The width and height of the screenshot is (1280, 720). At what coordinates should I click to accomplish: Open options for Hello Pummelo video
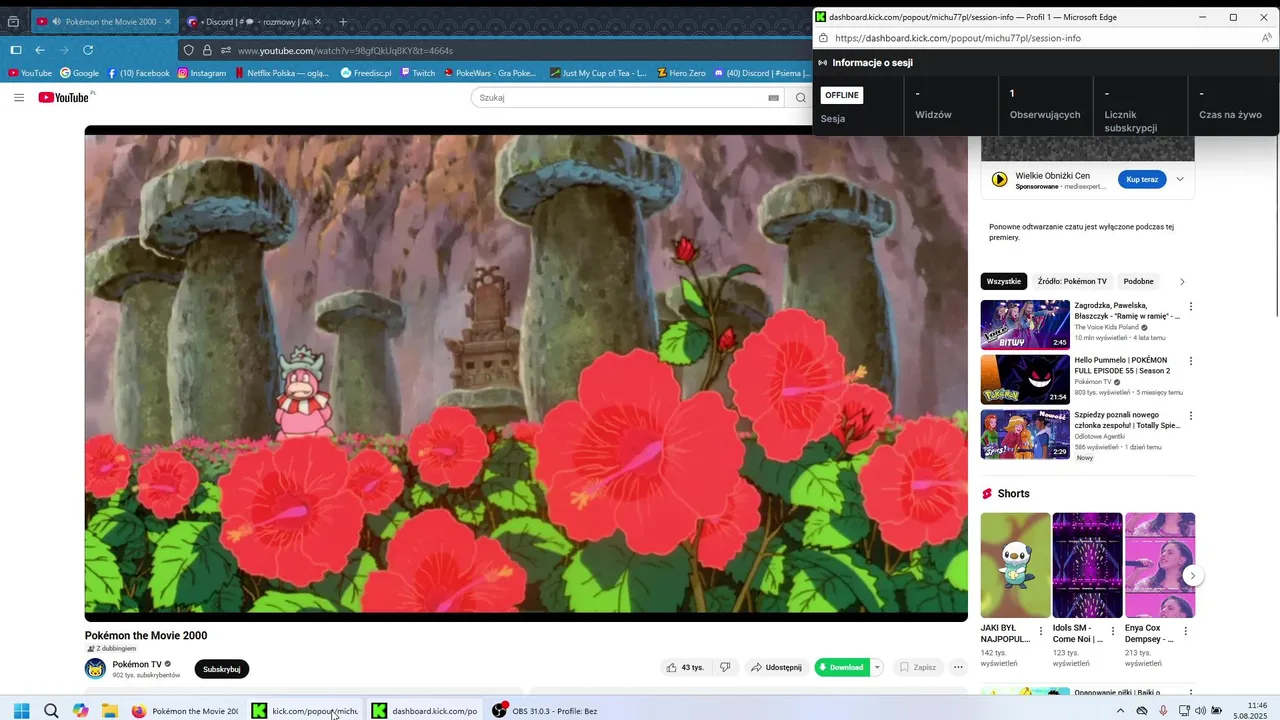(1190, 361)
